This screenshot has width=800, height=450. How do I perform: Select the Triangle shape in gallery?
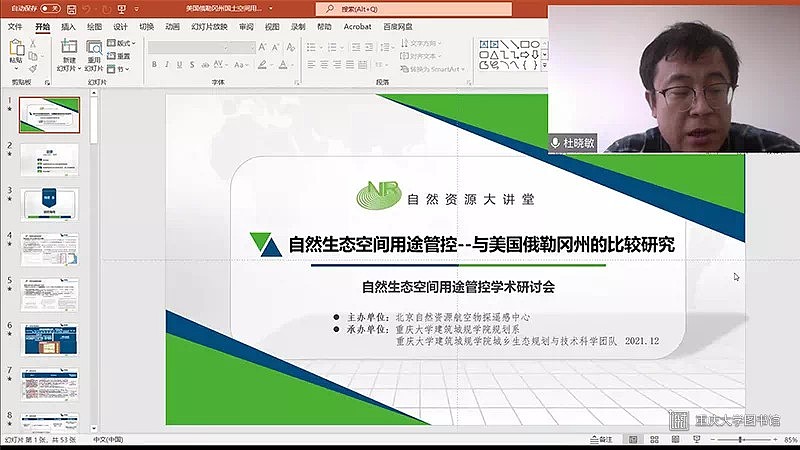[494, 55]
